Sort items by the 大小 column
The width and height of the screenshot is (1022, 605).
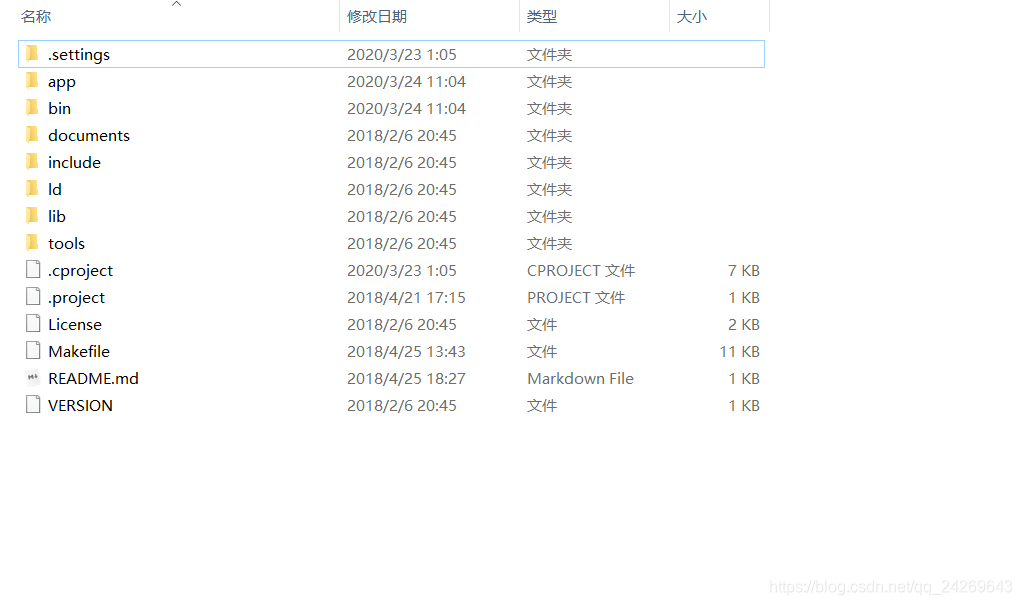tap(692, 16)
